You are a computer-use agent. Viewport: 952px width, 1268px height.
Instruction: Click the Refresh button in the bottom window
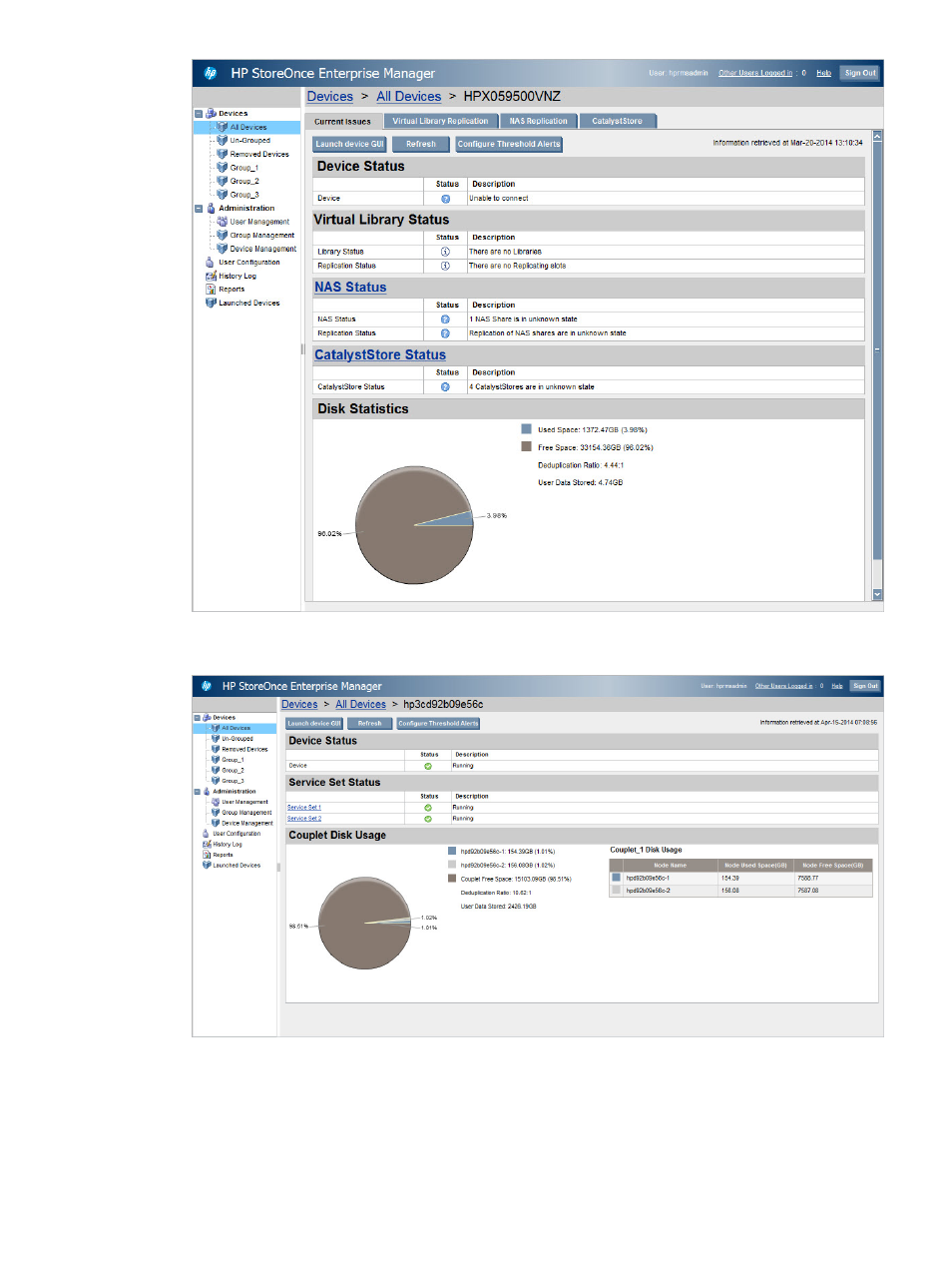370,724
